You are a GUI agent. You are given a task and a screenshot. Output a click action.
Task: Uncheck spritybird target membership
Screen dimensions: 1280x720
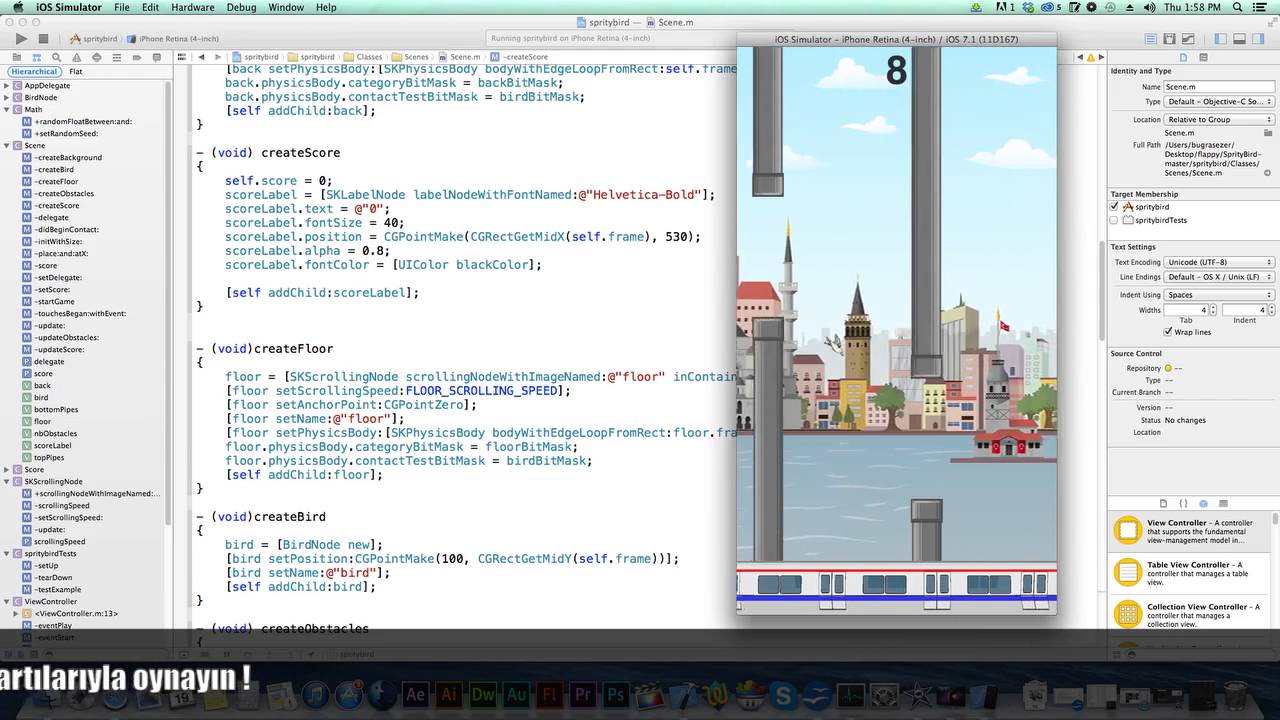[1114, 207]
